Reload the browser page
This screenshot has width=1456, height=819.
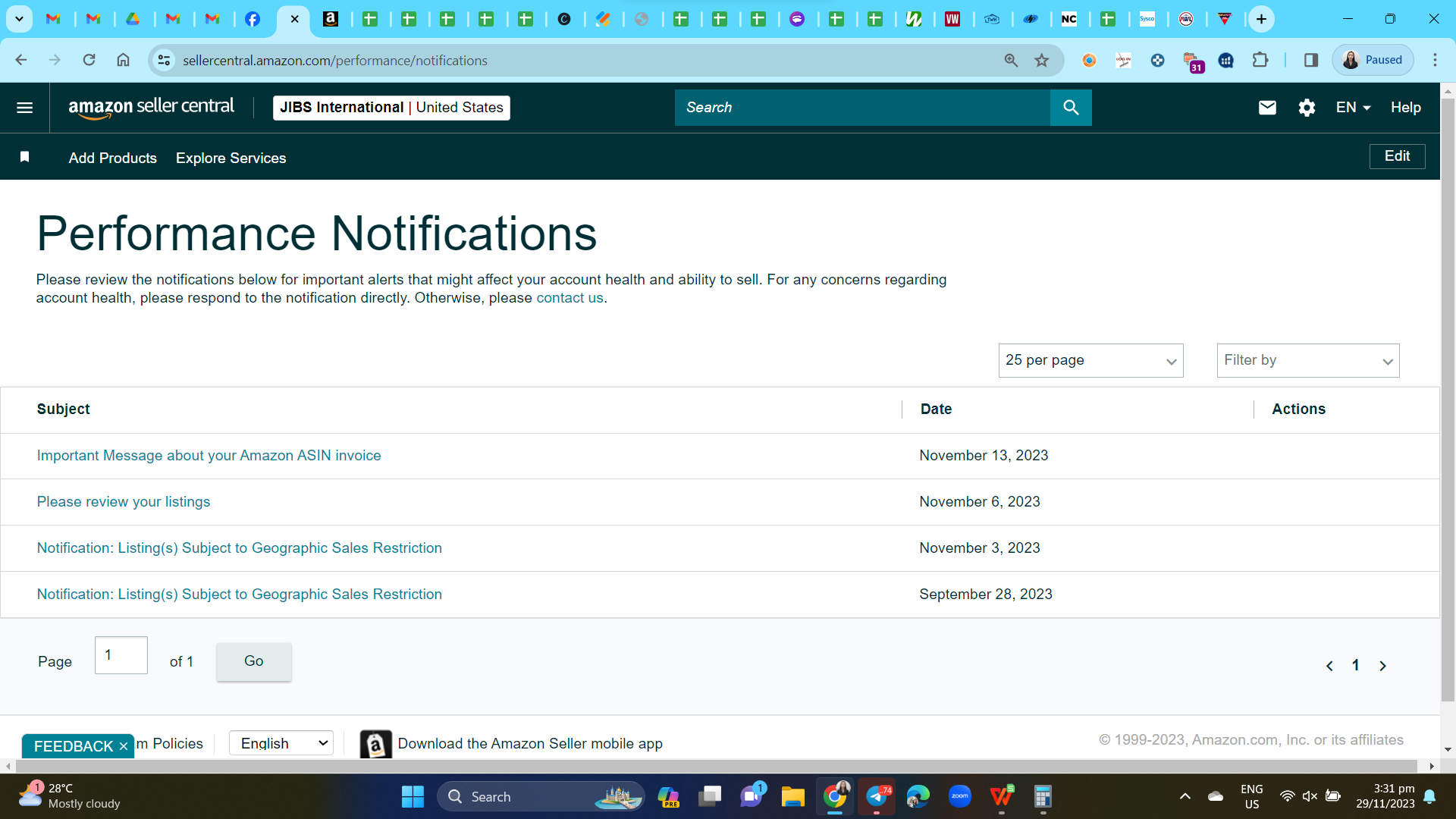89,60
